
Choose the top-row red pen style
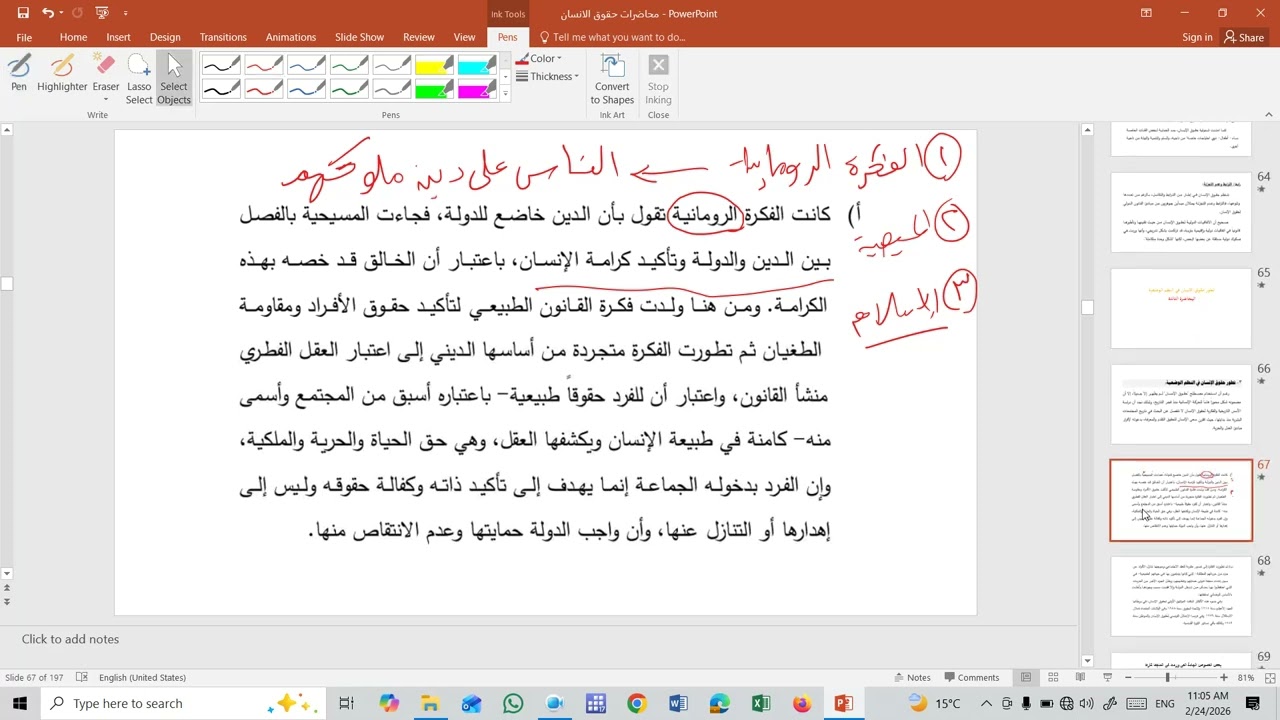point(264,64)
